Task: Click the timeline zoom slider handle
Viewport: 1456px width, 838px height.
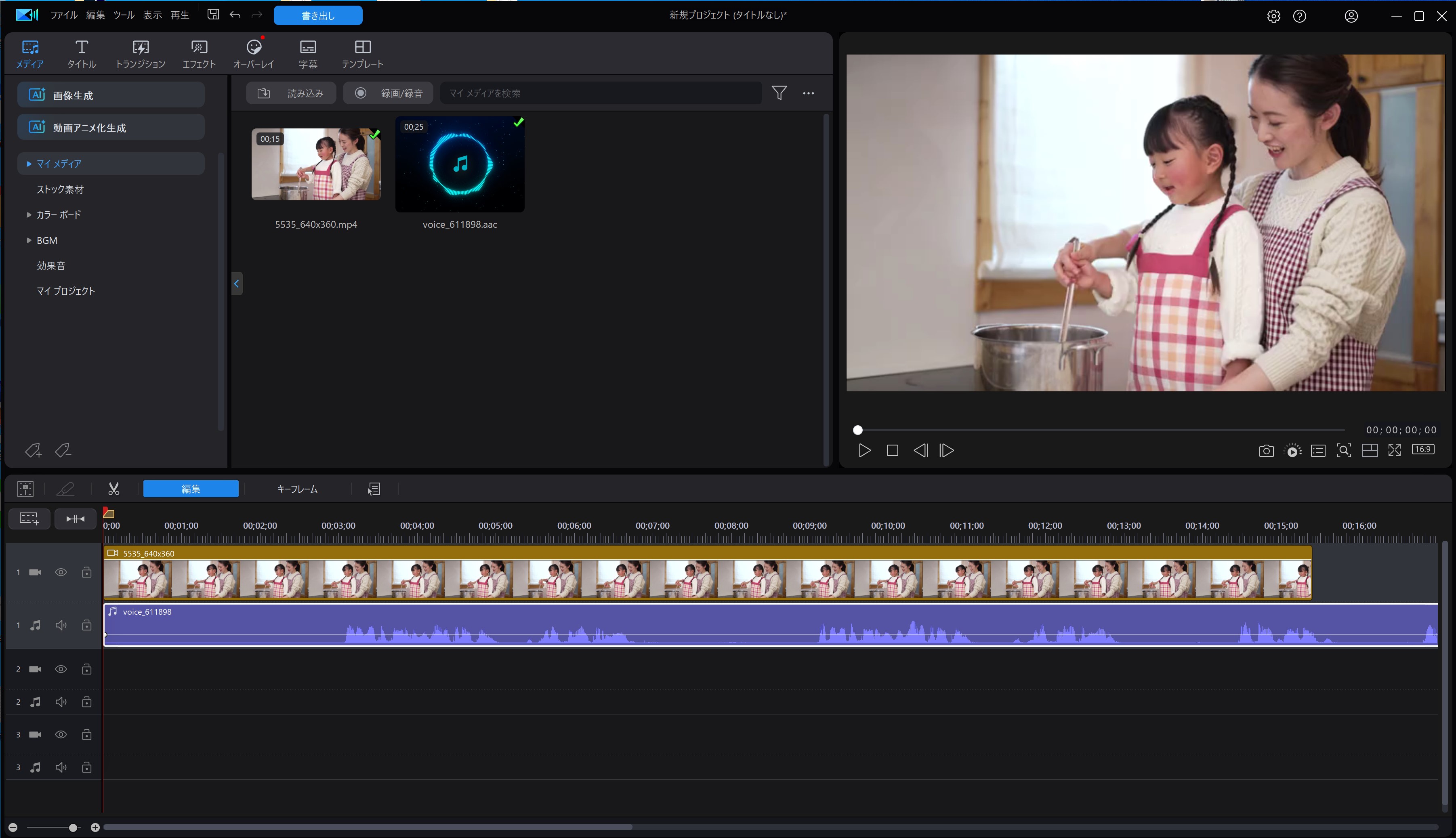Action: (x=73, y=827)
